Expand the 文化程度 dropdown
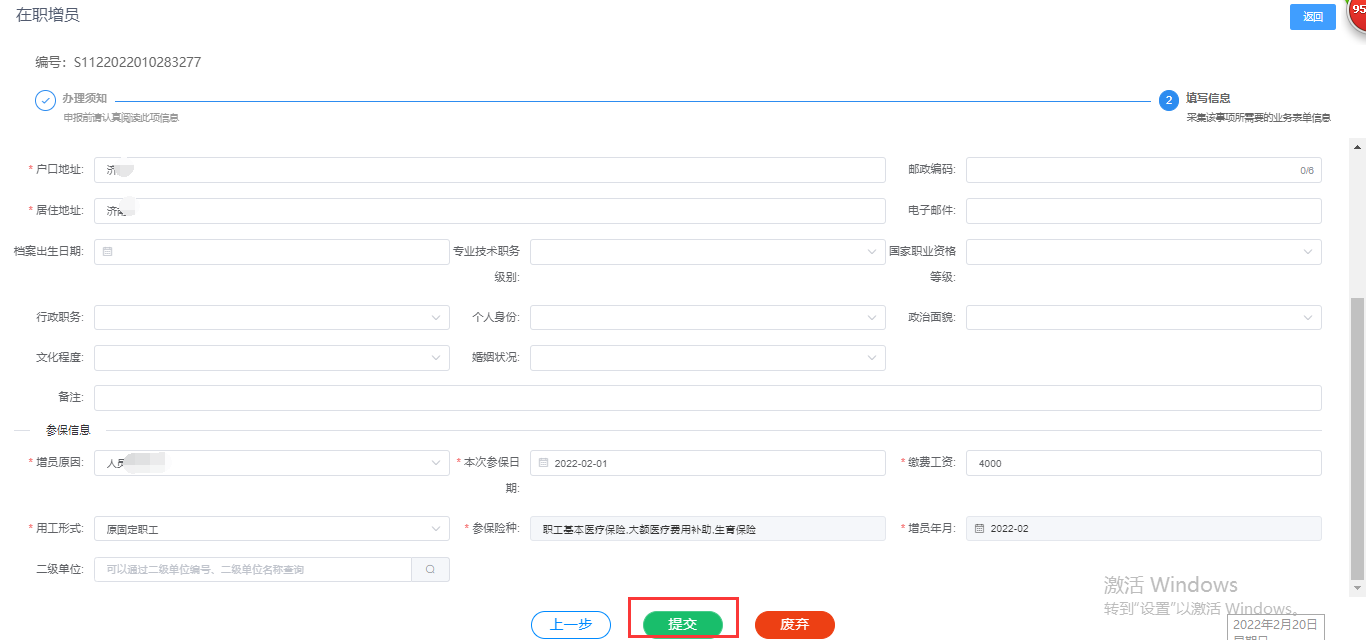 (272, 357)
